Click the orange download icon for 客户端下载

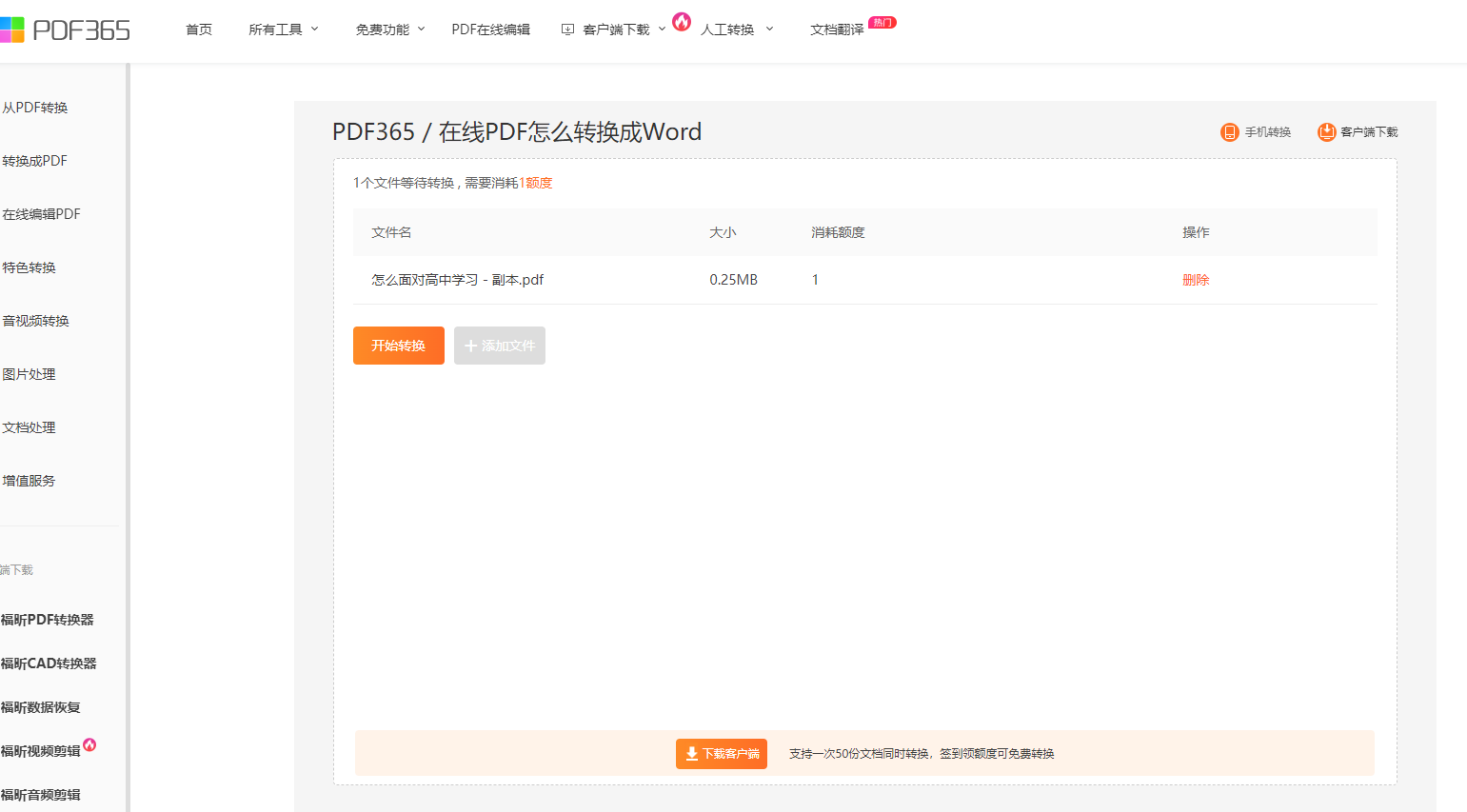point(1327,132)
